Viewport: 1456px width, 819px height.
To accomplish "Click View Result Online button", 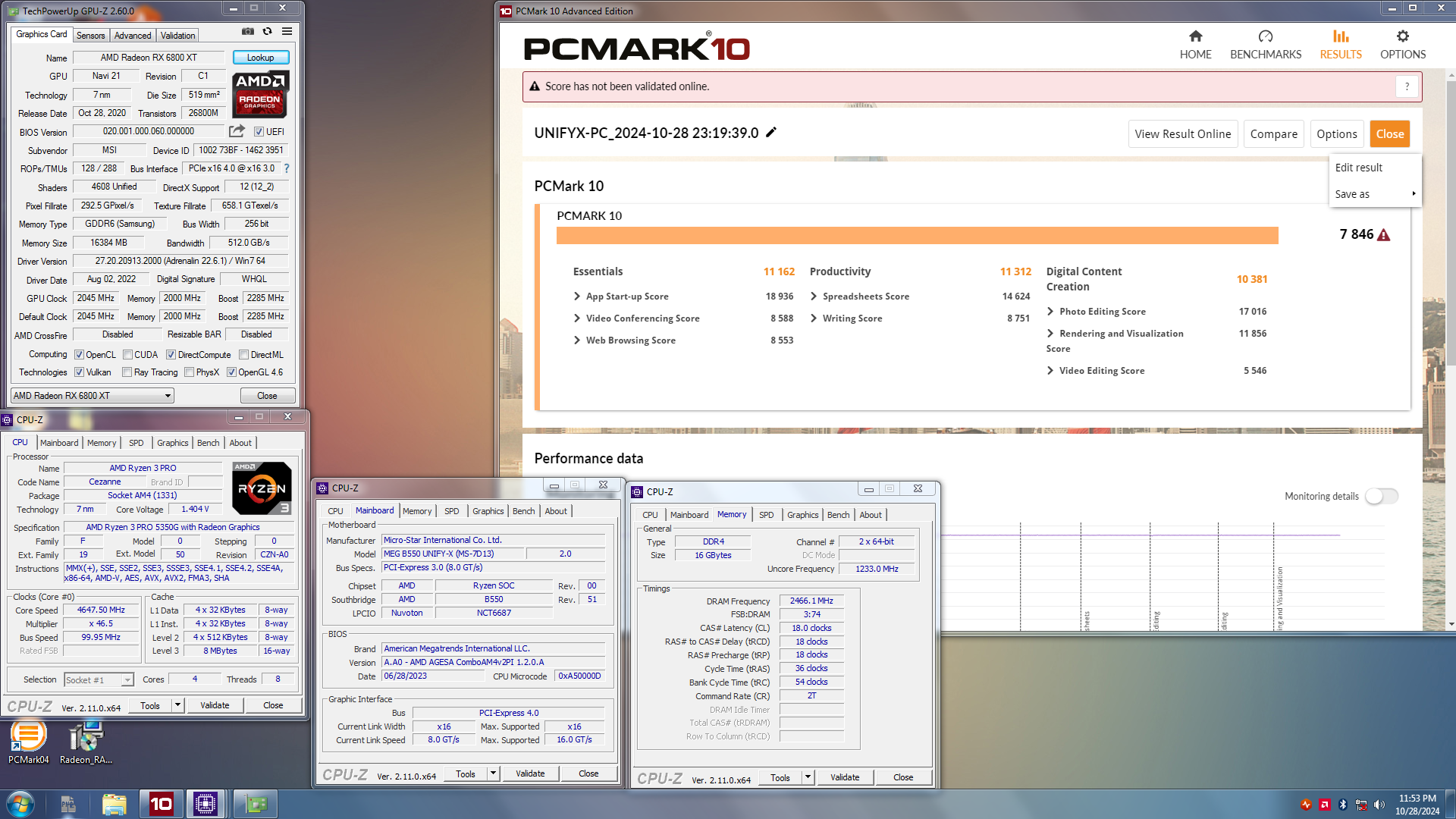I will click(1183, 134).
